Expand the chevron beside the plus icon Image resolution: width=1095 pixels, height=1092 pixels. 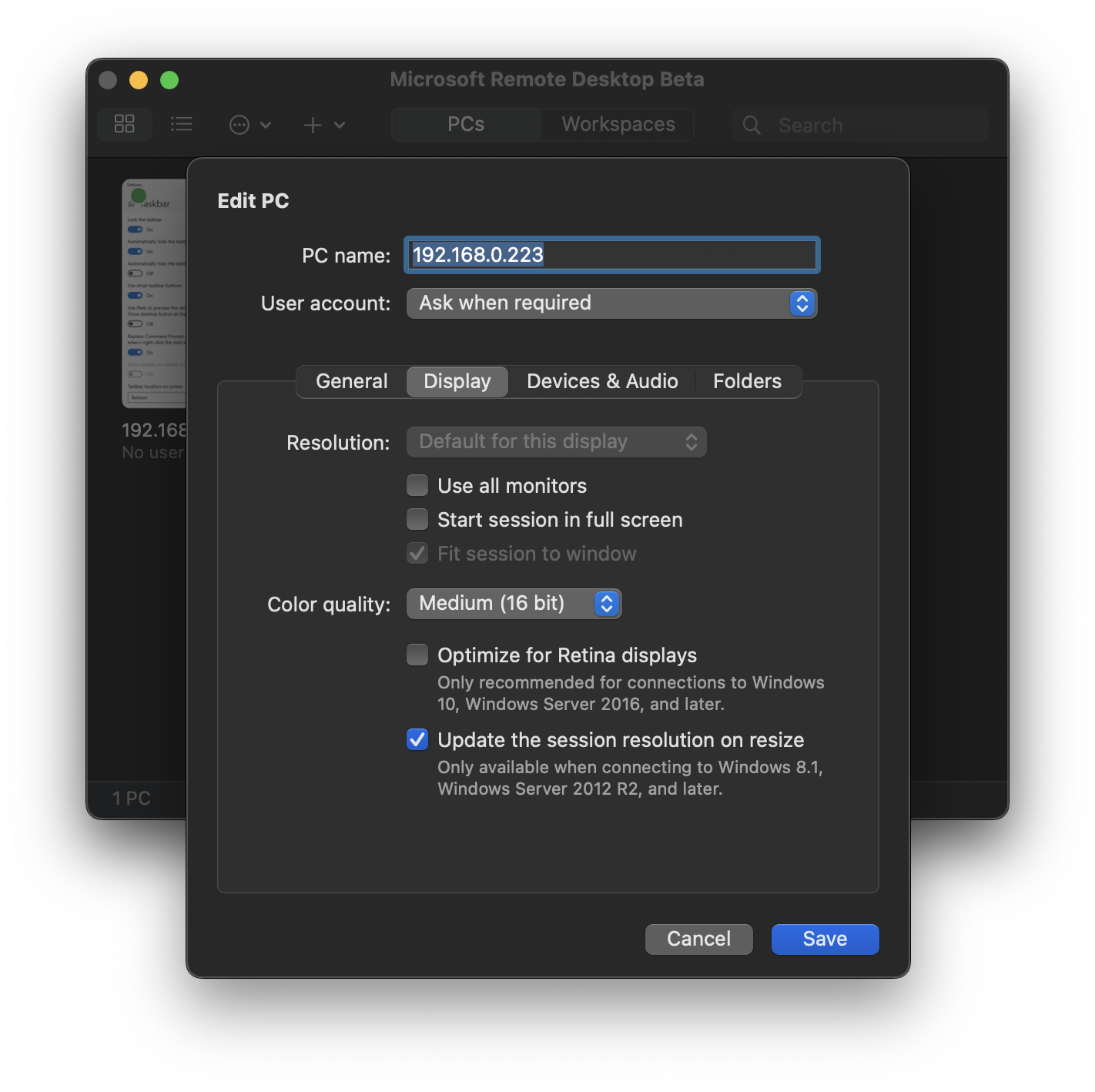340,125
